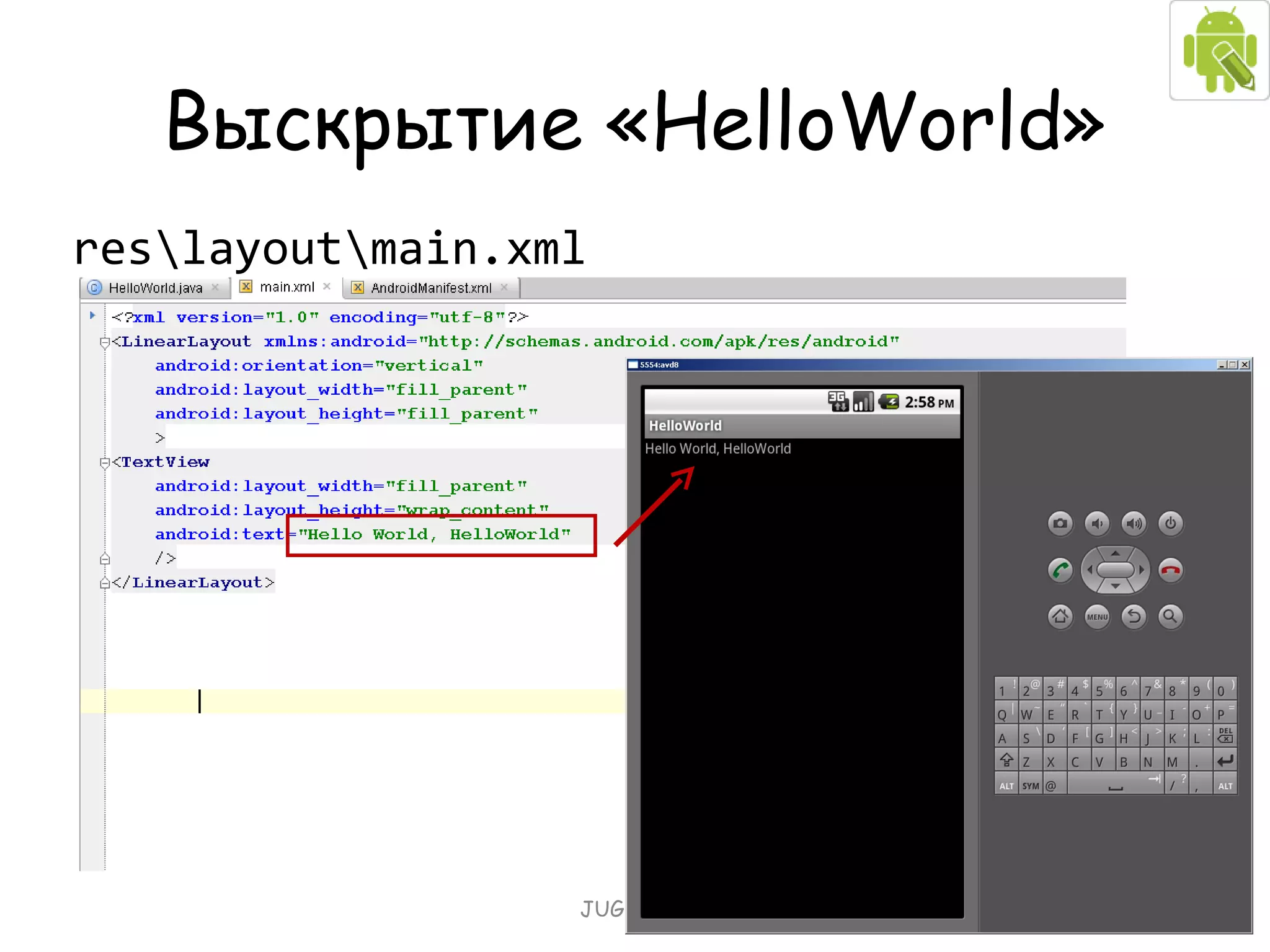
Task: Click D-pad left arrow
Action: point(1090,570)
